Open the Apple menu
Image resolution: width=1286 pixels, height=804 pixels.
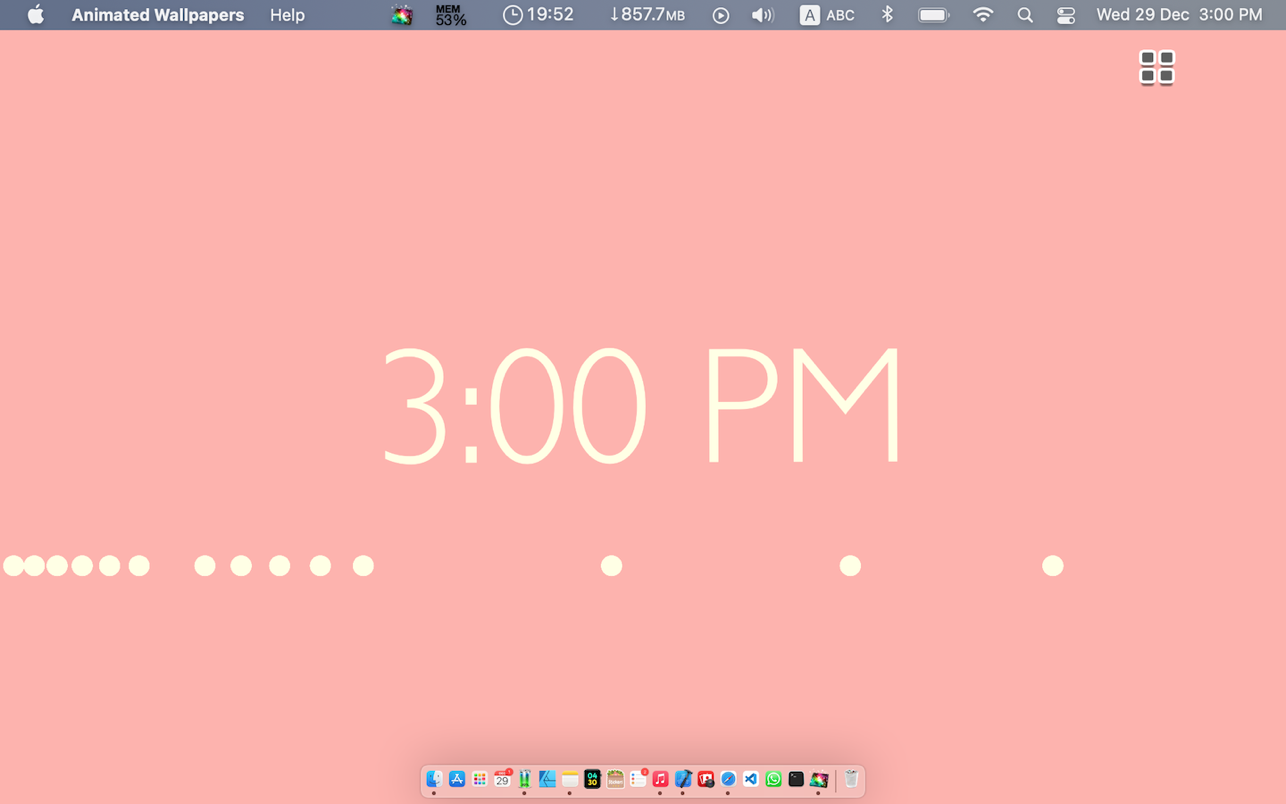coord(34,15)
